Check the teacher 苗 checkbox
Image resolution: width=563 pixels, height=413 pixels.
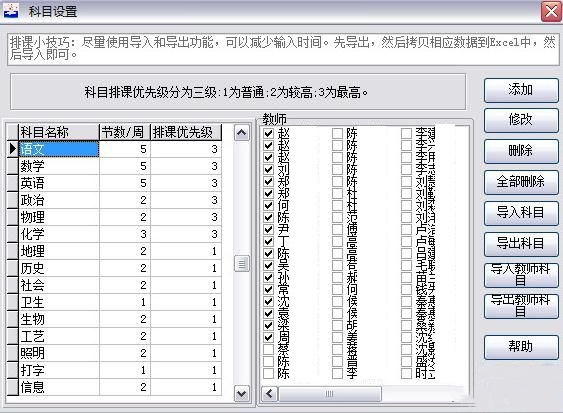click(406, 277)
